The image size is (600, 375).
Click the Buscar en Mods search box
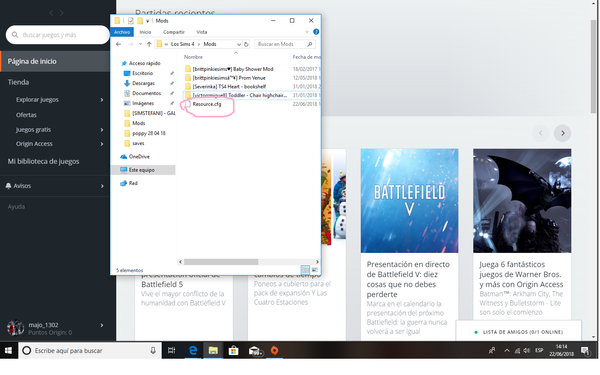(x=285, y=44)
